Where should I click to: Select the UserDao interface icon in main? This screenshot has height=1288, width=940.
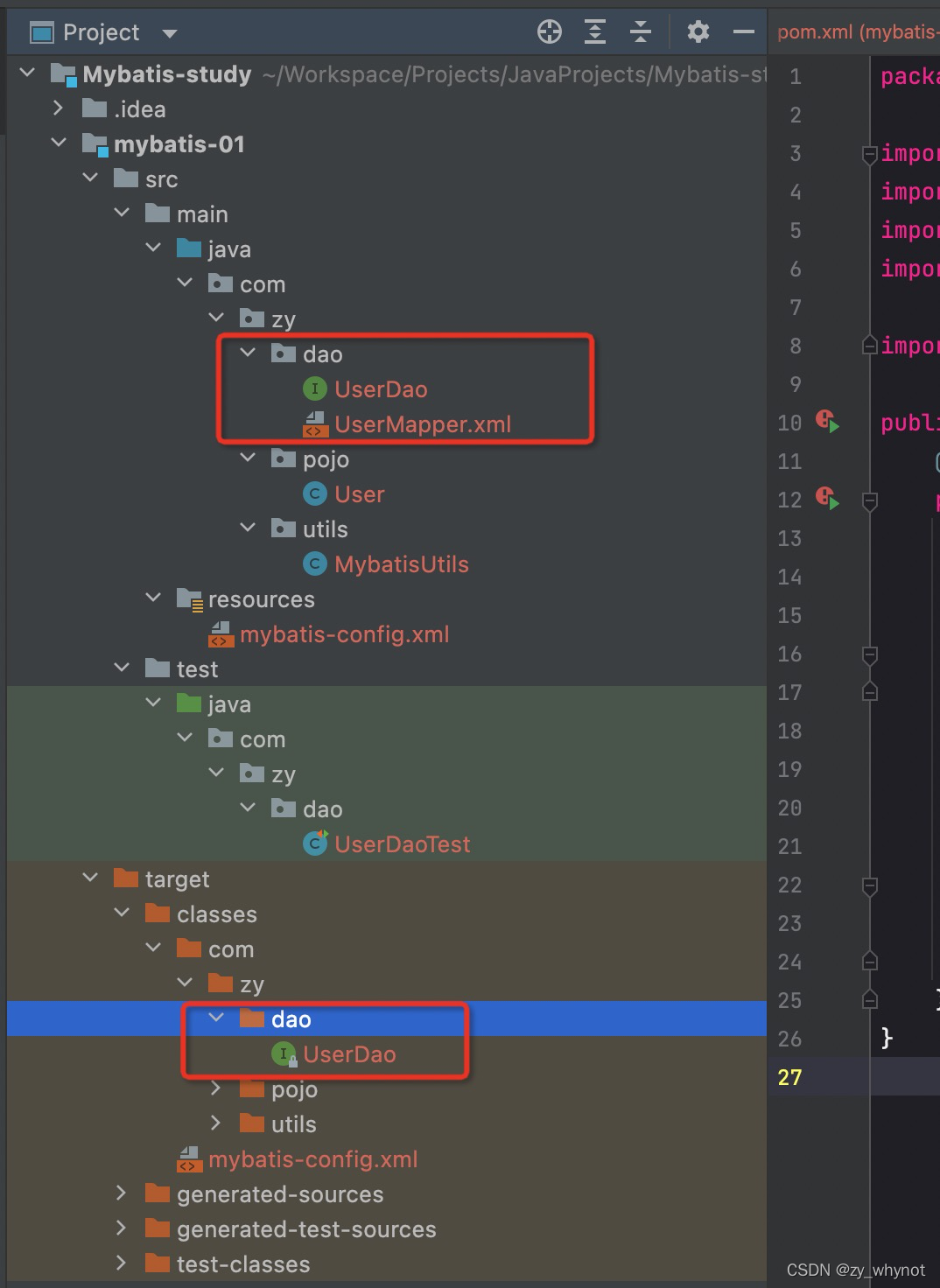(x=315, y=388)
